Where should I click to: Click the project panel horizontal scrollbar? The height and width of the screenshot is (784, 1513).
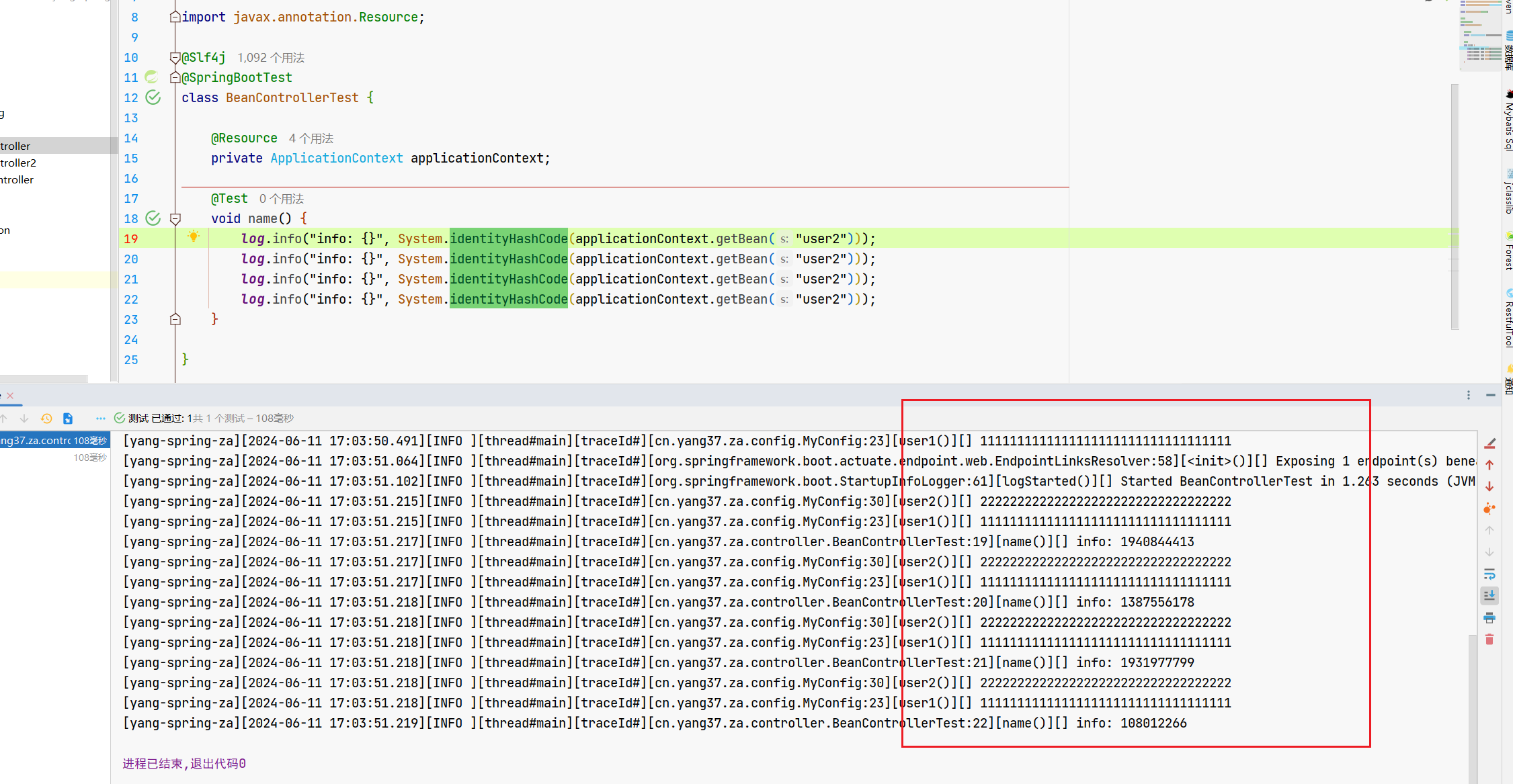(44, 379)
